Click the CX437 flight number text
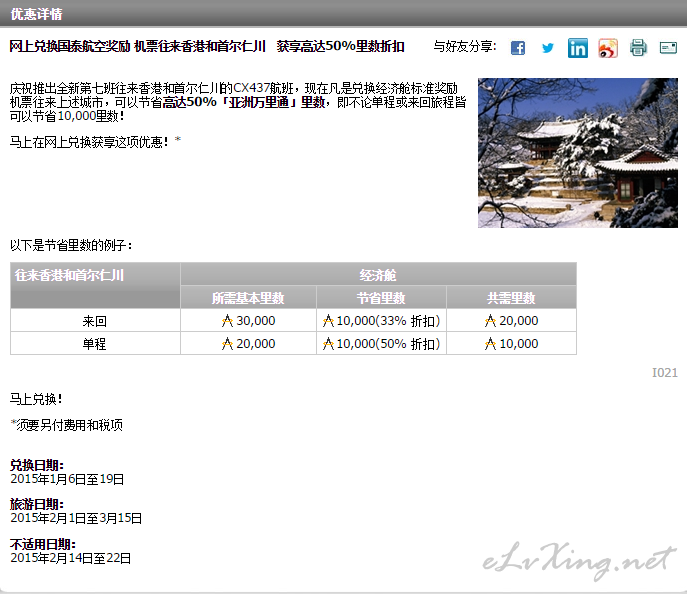The height and width of the screenshot is (594, 687). pos(251,88)
